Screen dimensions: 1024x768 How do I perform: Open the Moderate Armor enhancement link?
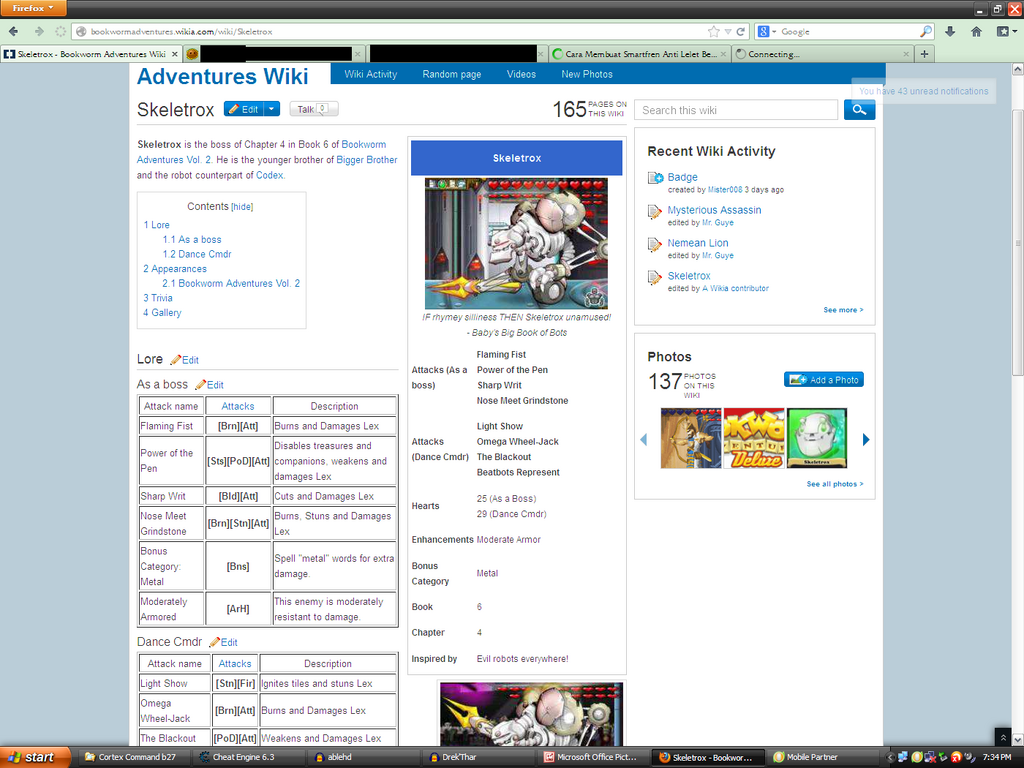click(x=508, y=539)
